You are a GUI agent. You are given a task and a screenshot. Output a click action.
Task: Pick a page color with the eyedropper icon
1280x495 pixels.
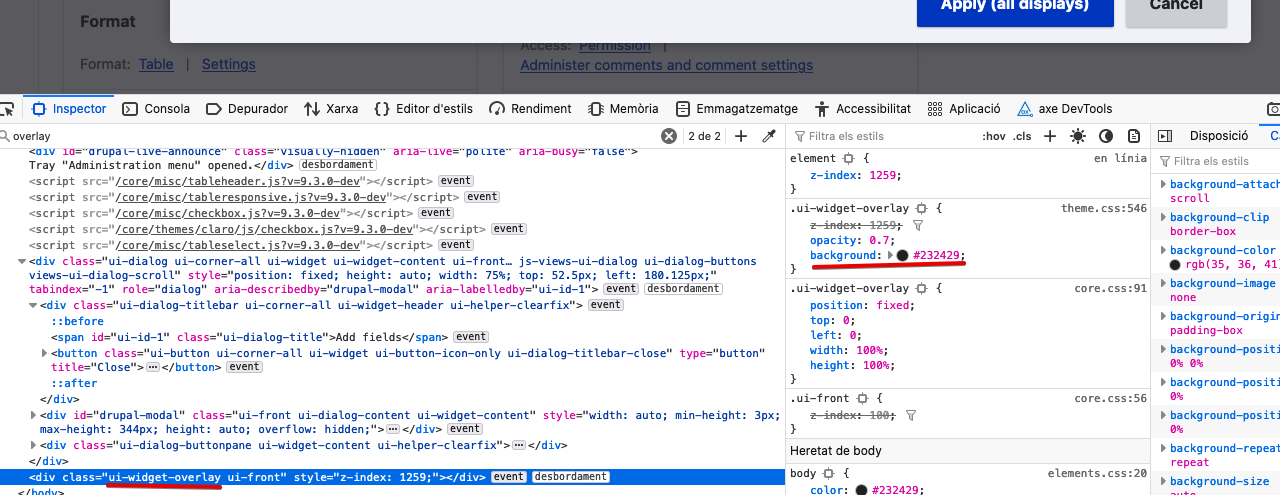click(x=769, y=136)
